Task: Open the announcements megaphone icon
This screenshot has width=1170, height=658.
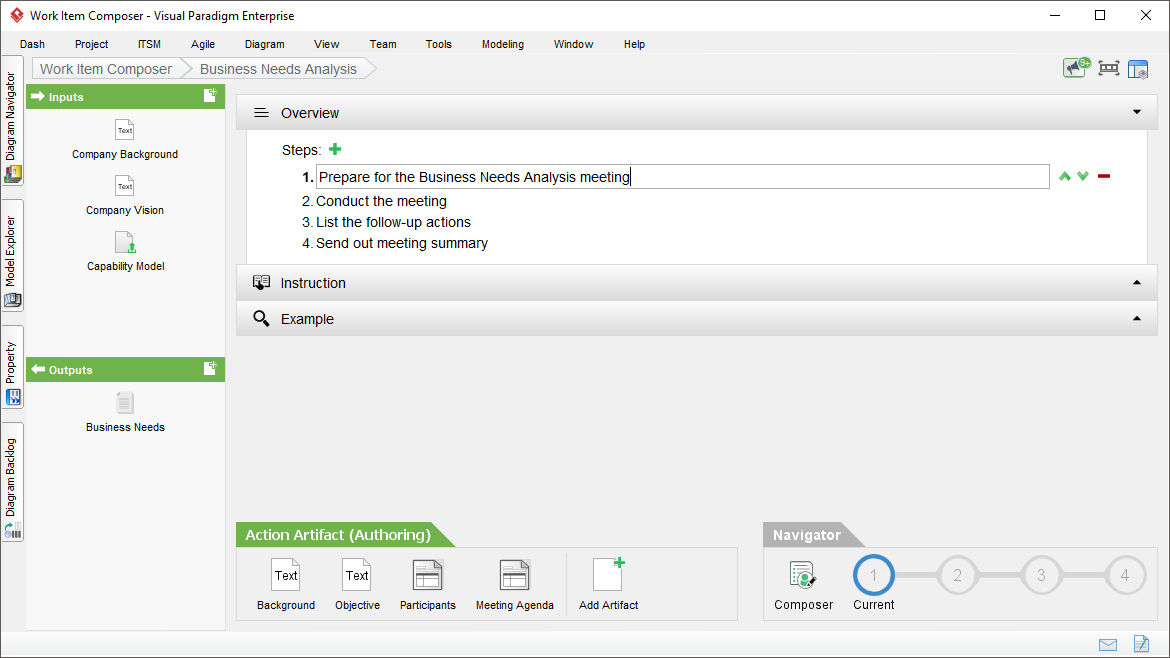Action: [1076, 68]
